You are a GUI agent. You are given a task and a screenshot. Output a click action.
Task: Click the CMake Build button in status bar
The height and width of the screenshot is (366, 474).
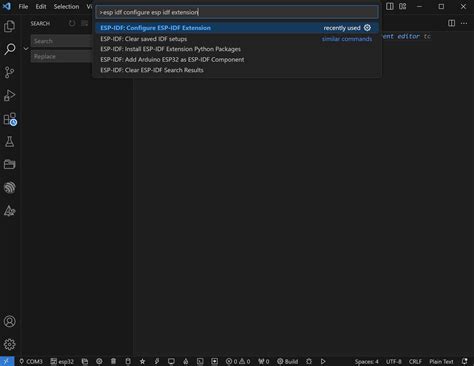(x=287, y=361)
